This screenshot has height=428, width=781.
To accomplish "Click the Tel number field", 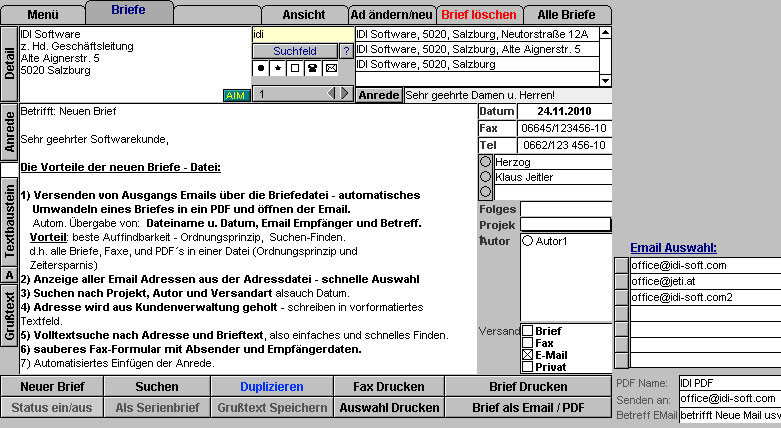I will 564,145.
